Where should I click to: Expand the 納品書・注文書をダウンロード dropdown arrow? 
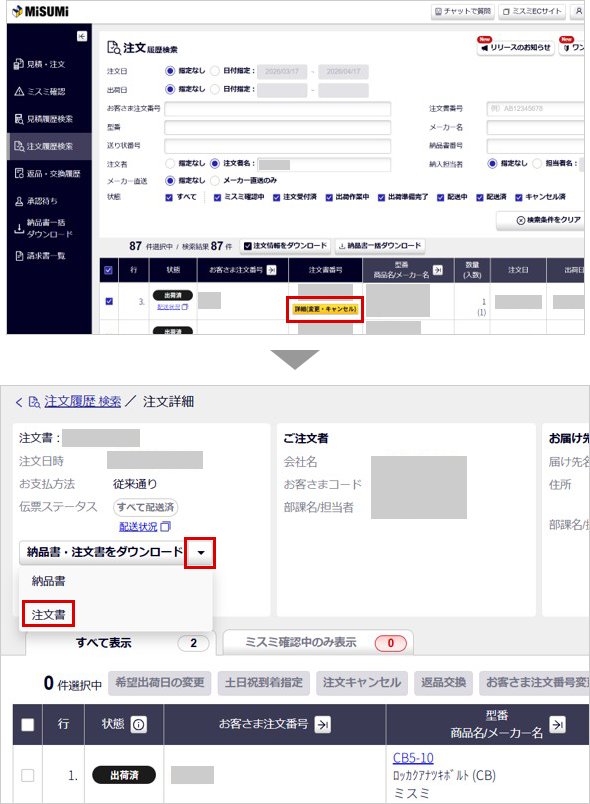(x=201, y=552)
